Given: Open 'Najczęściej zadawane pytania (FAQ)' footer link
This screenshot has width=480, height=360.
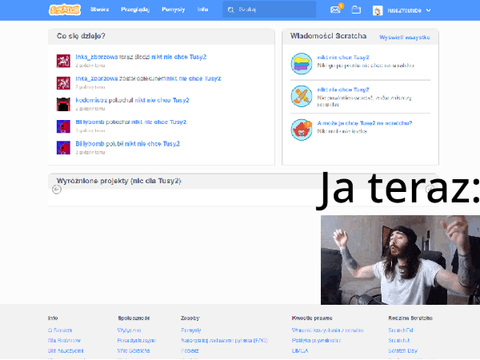Looking at the screenshot, I should [x=224, y=341].
